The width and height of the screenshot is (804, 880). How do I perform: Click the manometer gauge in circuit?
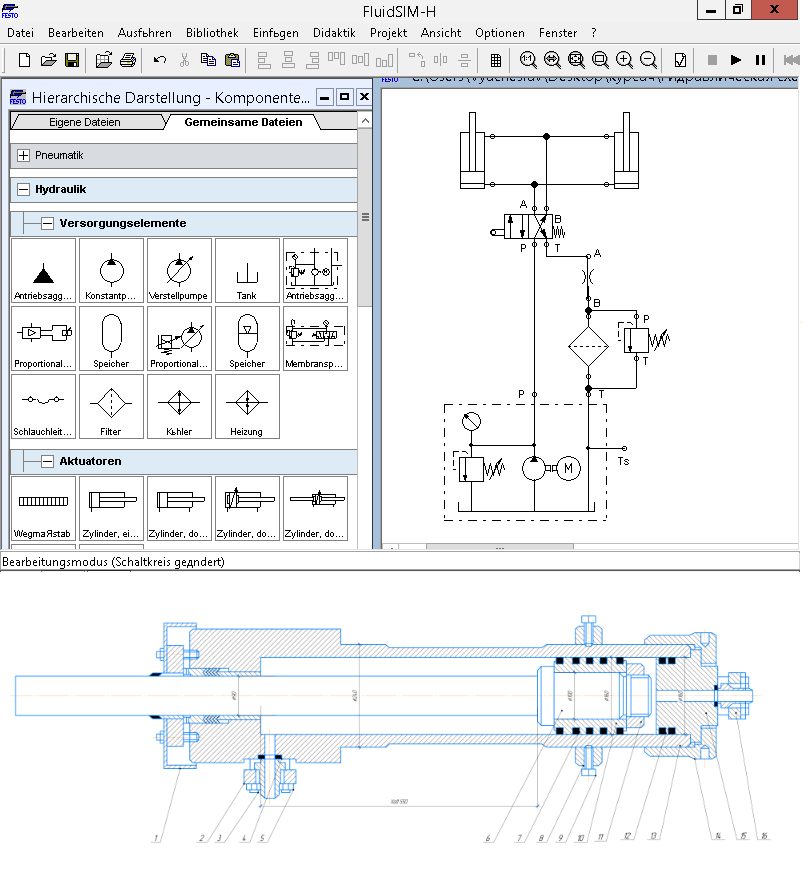pos(471,421)
